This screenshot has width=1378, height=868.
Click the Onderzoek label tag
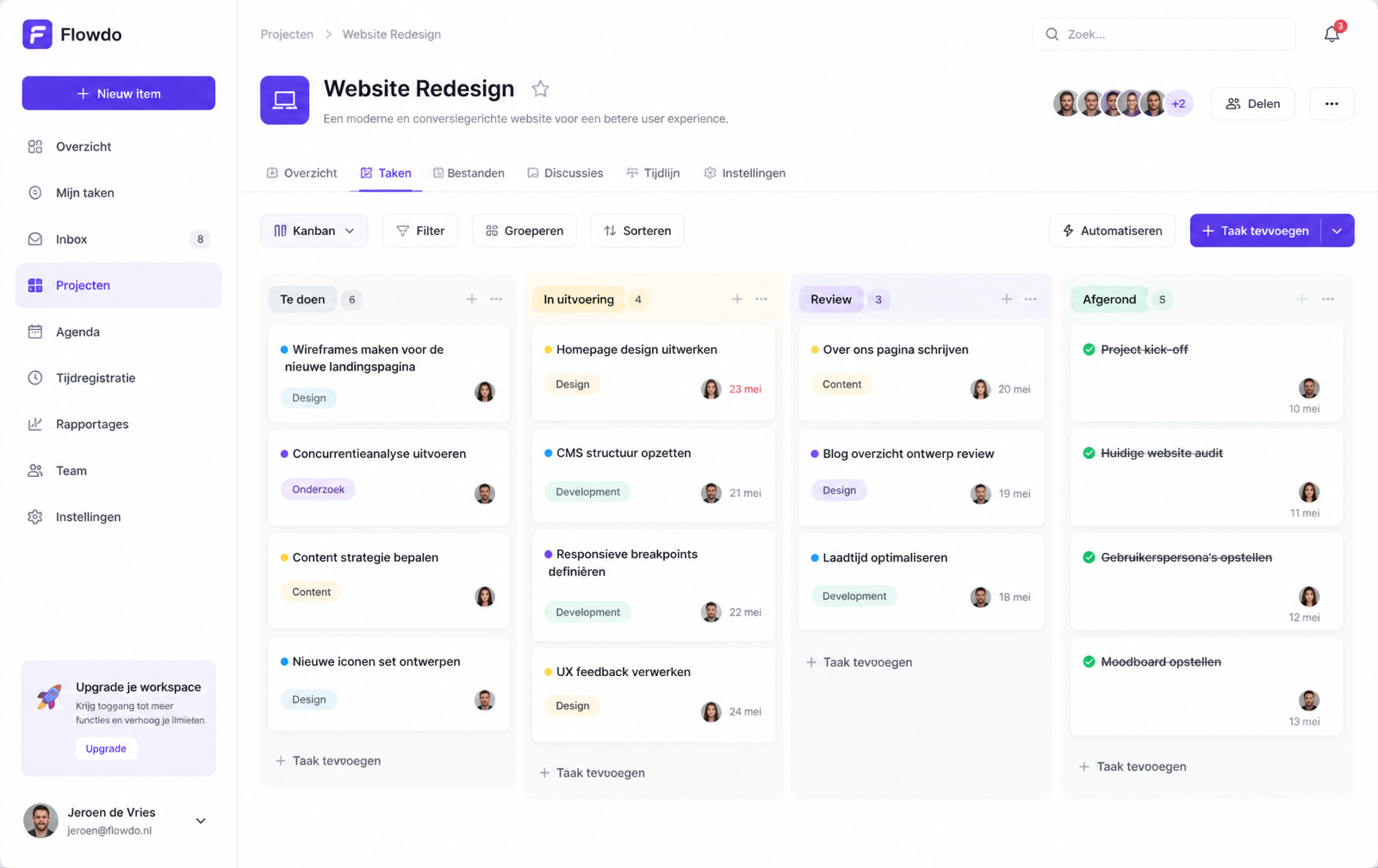pyautogui.click(x=318, y=489)
